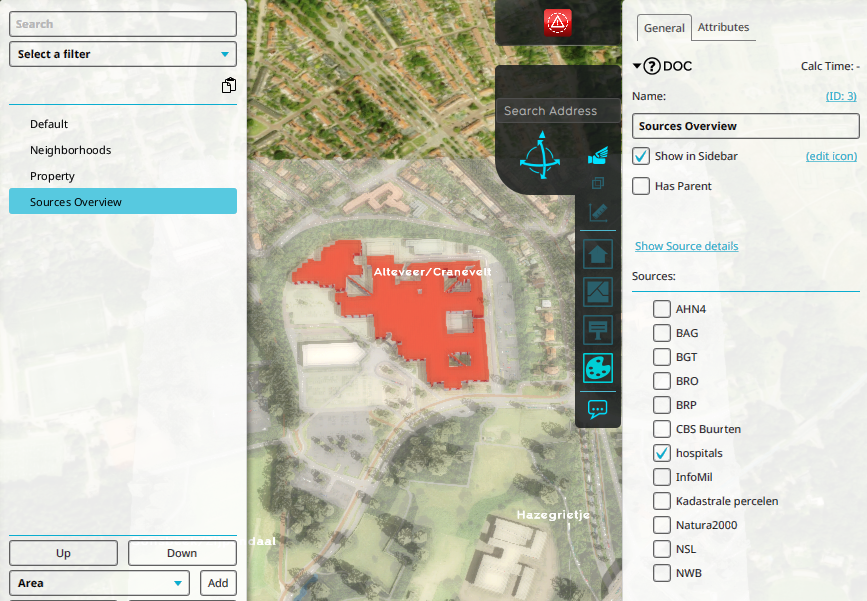Select Neighborhoods in the overlay list
The width and height of the screenshot is (867, 601).
tap(70, 150)
